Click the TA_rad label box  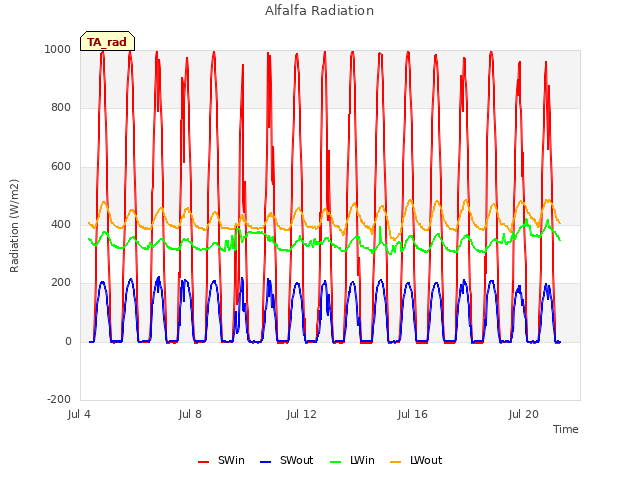[107, 41]
